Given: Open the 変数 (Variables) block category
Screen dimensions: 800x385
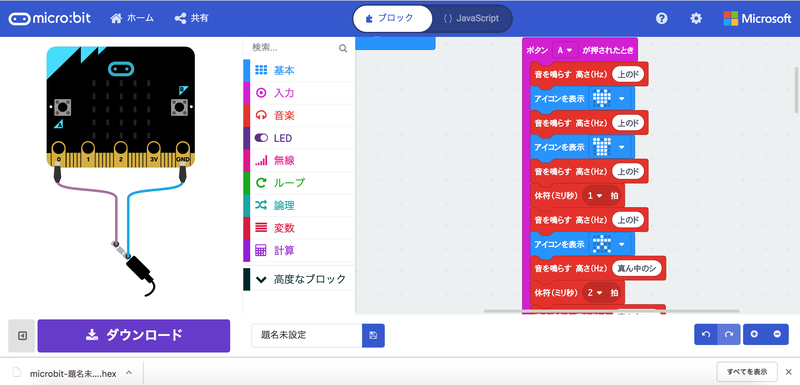Looking at the screenshot, I should 299,227.
